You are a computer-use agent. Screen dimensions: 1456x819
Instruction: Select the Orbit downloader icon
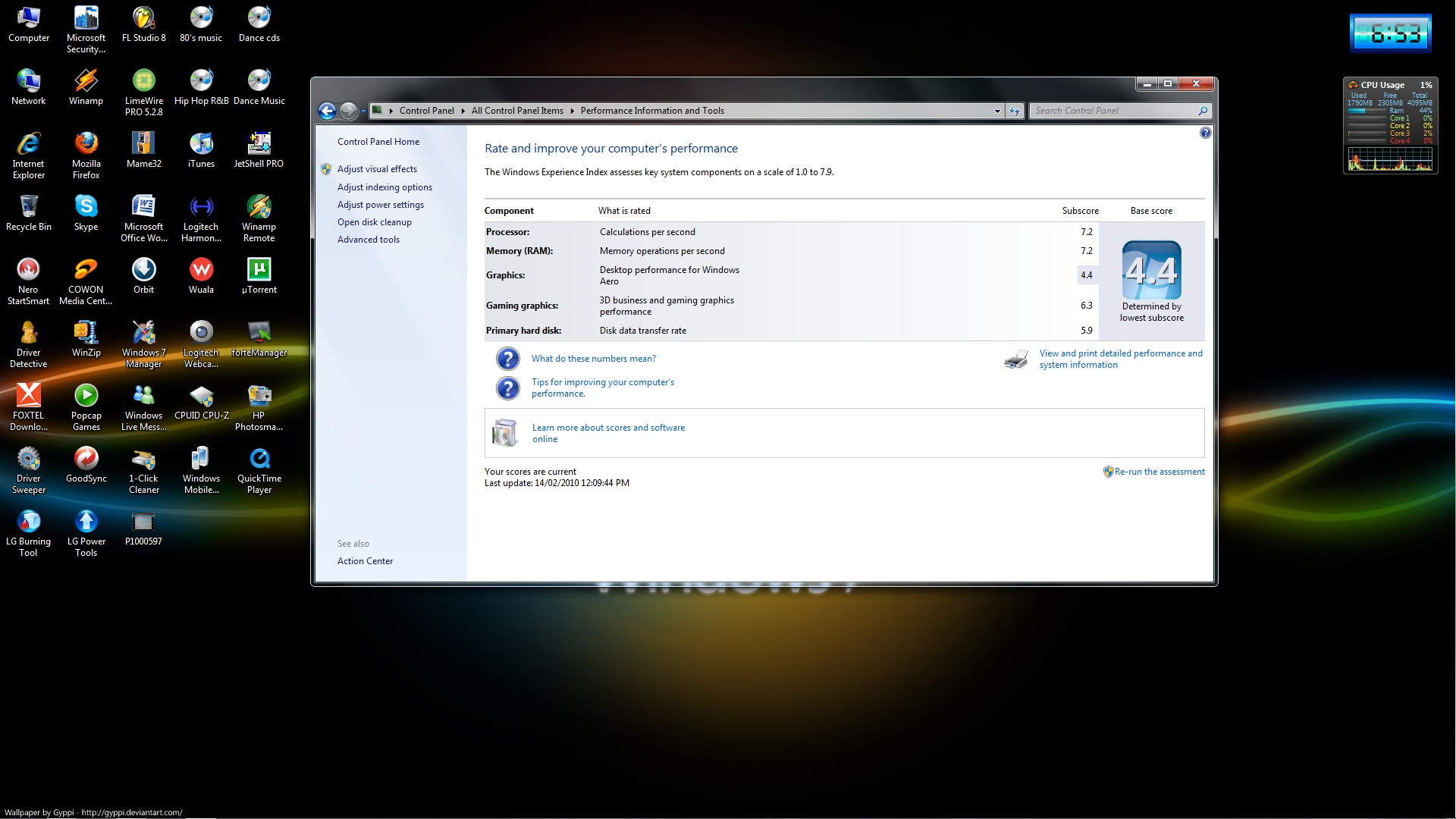143,276
